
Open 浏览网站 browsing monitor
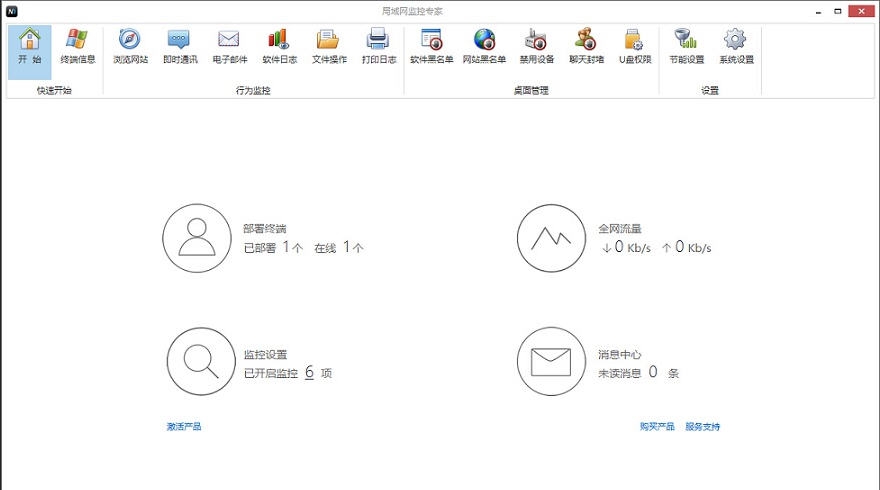point(130,47)
